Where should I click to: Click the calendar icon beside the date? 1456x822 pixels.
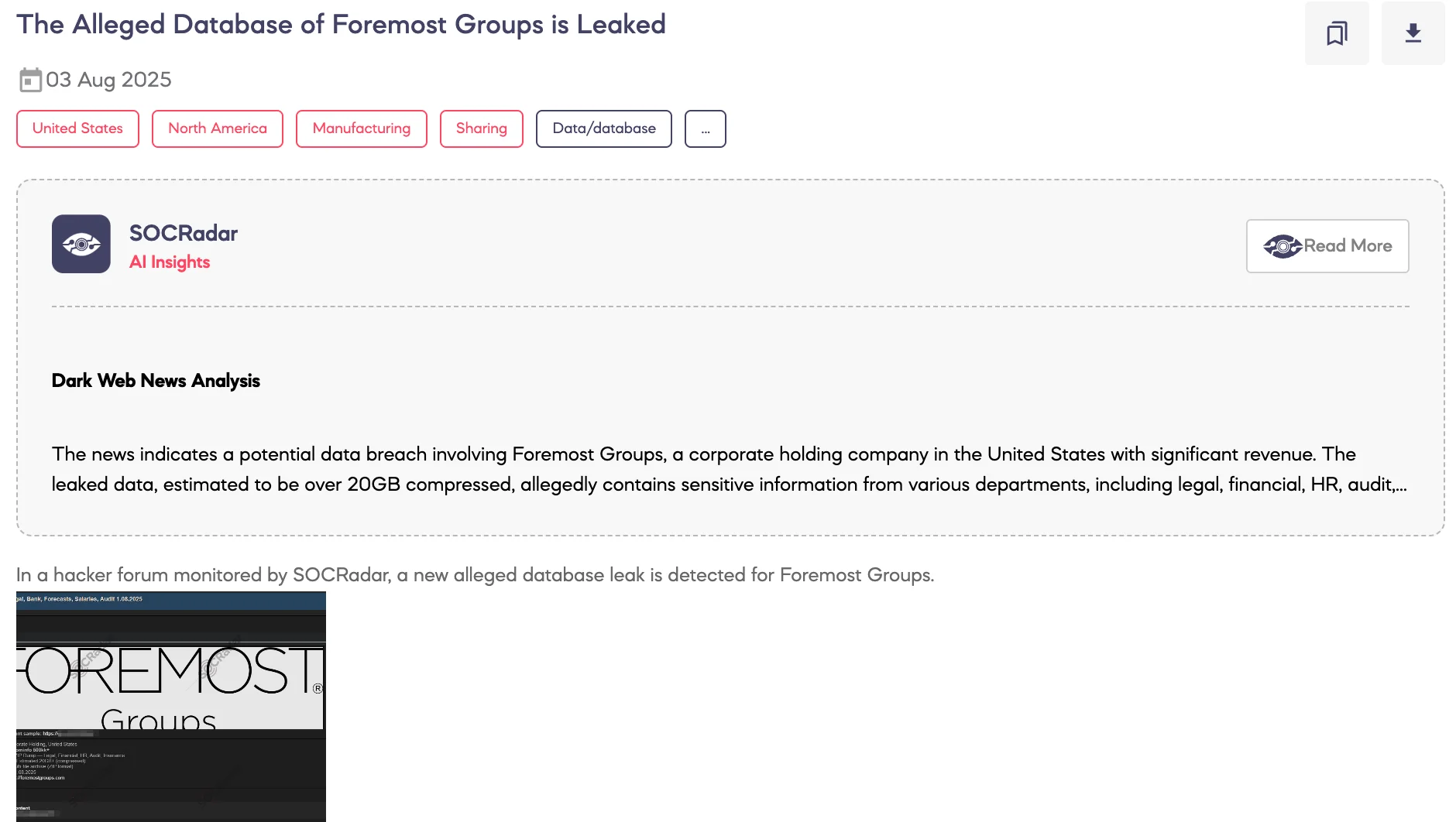pos(32,79)
